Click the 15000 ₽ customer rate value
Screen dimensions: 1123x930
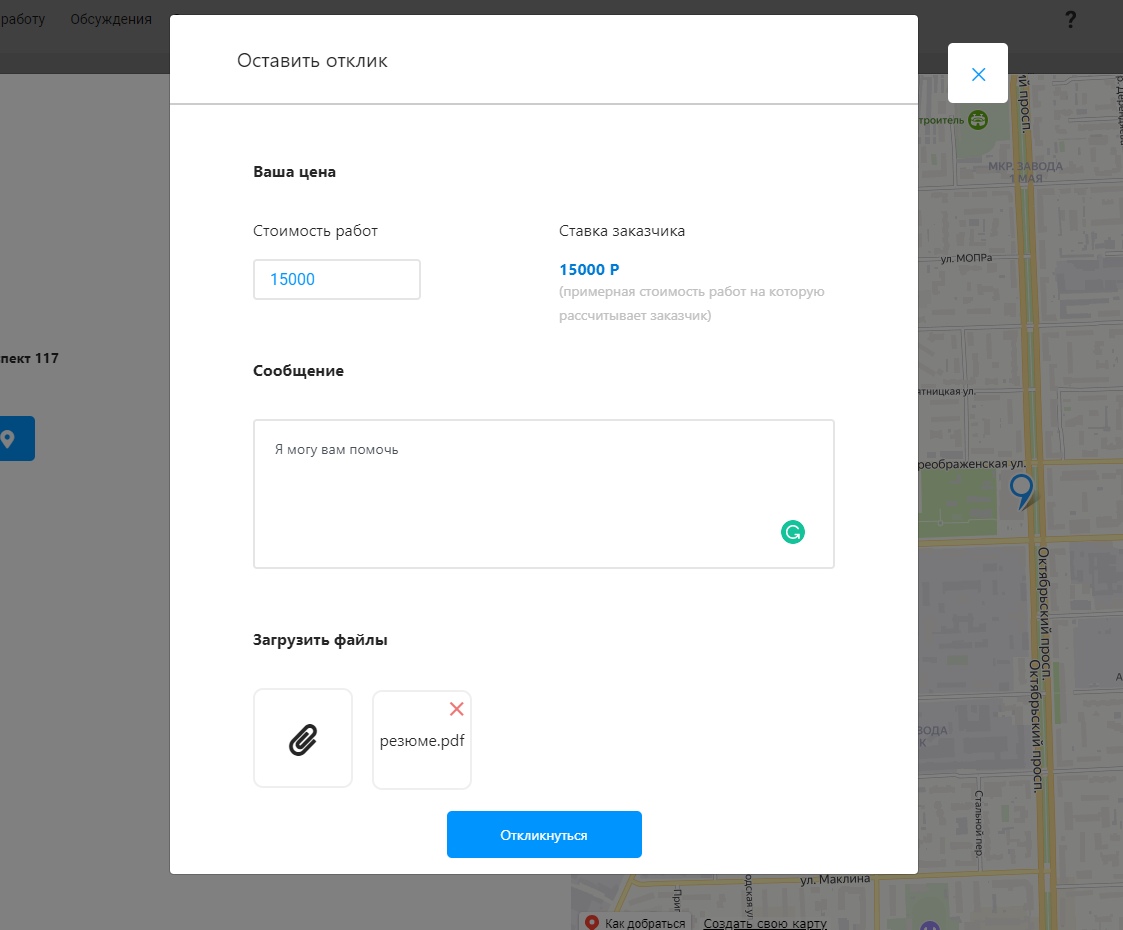[589, 270]
